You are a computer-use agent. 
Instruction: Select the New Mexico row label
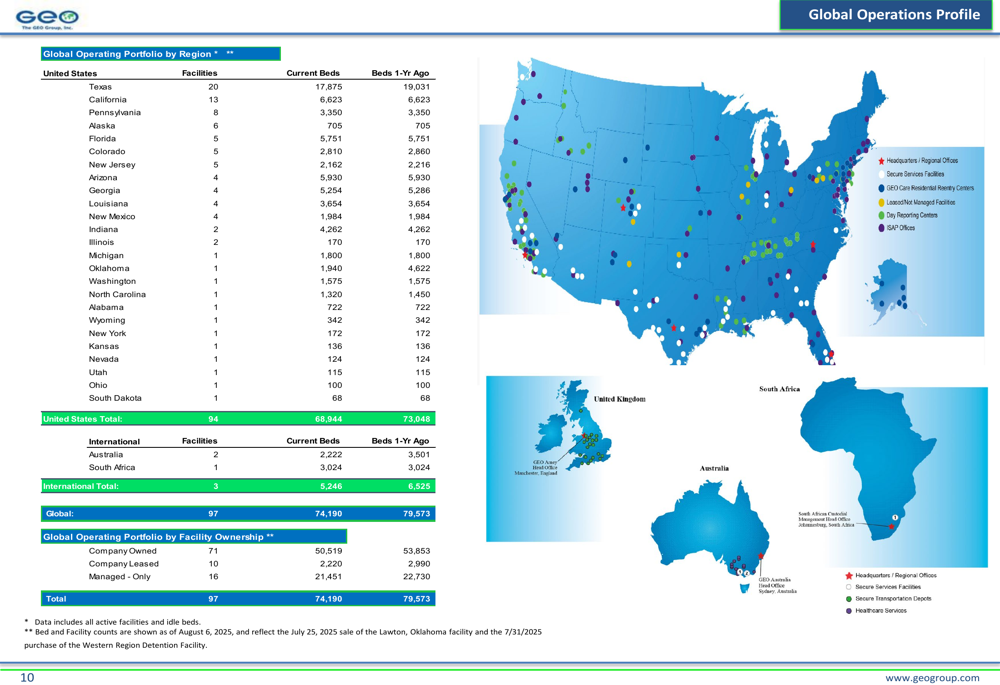112,216
